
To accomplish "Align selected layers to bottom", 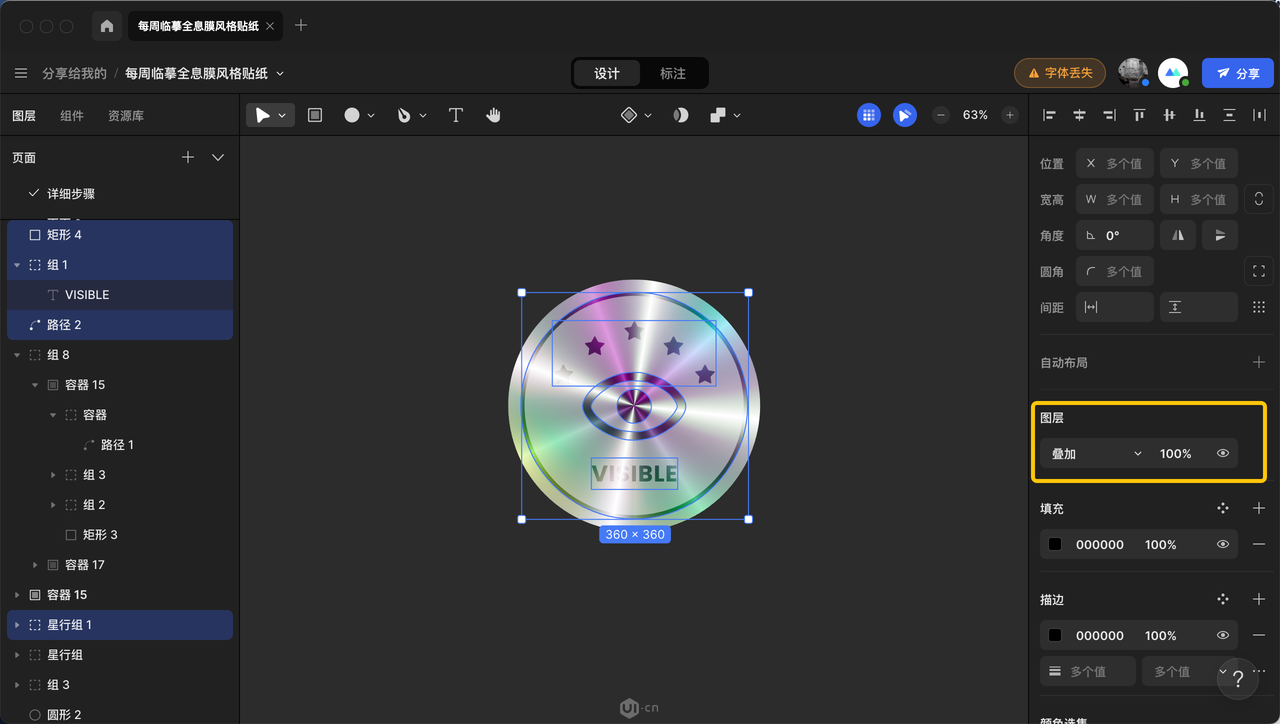I will coord(1199,115).
